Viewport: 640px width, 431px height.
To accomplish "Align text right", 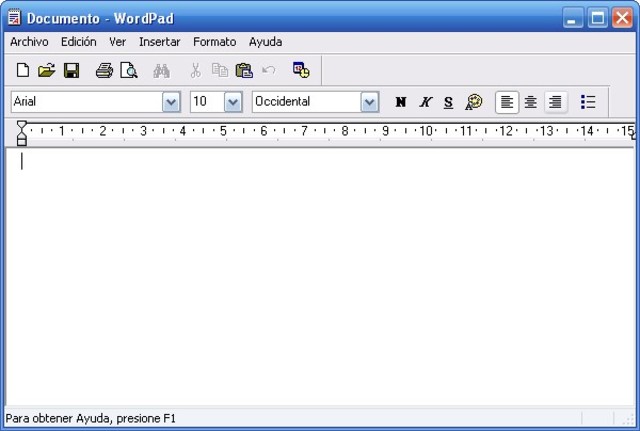I will tap(555, 102).
